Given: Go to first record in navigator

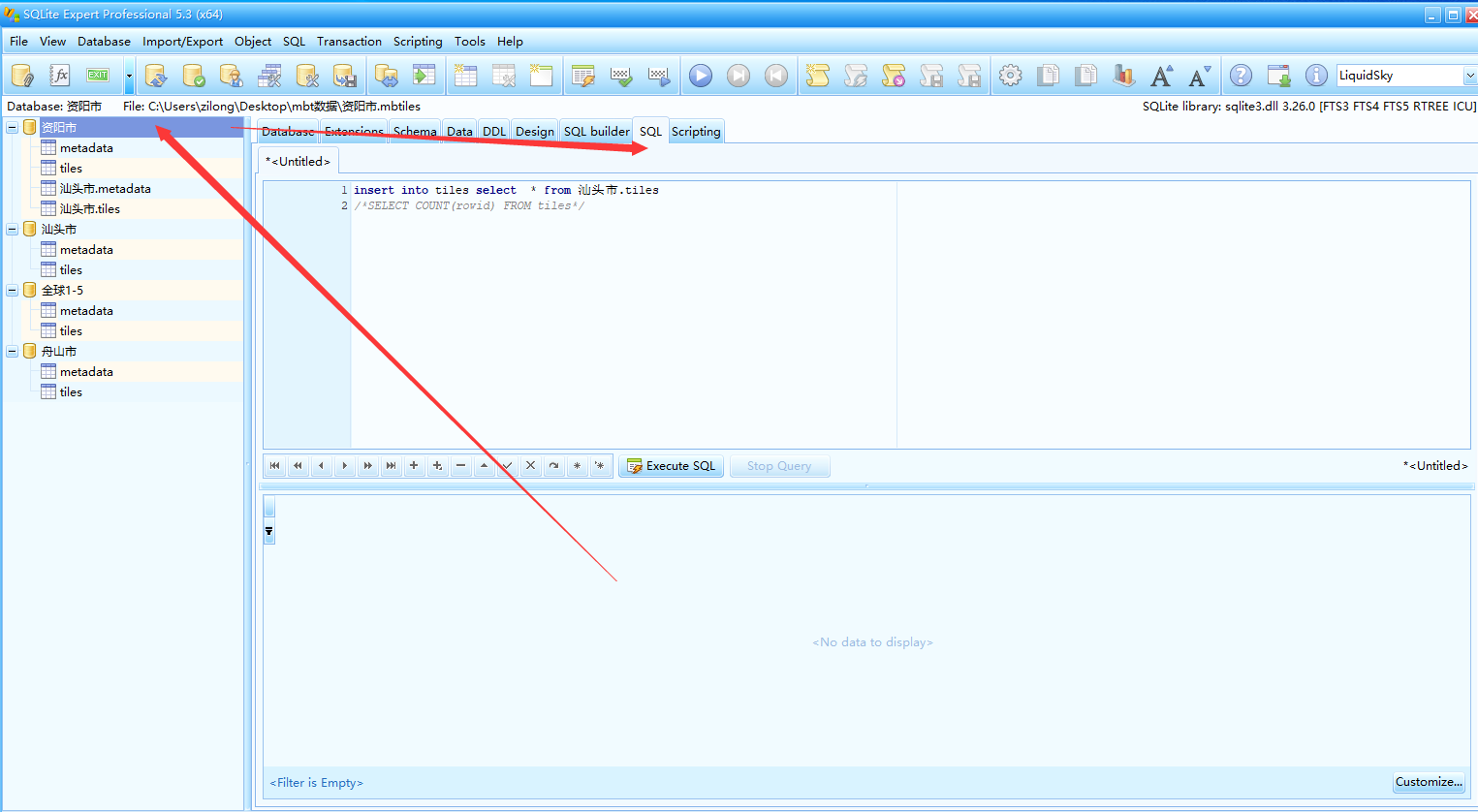Looking at the screenshot, I should [274, 466].
